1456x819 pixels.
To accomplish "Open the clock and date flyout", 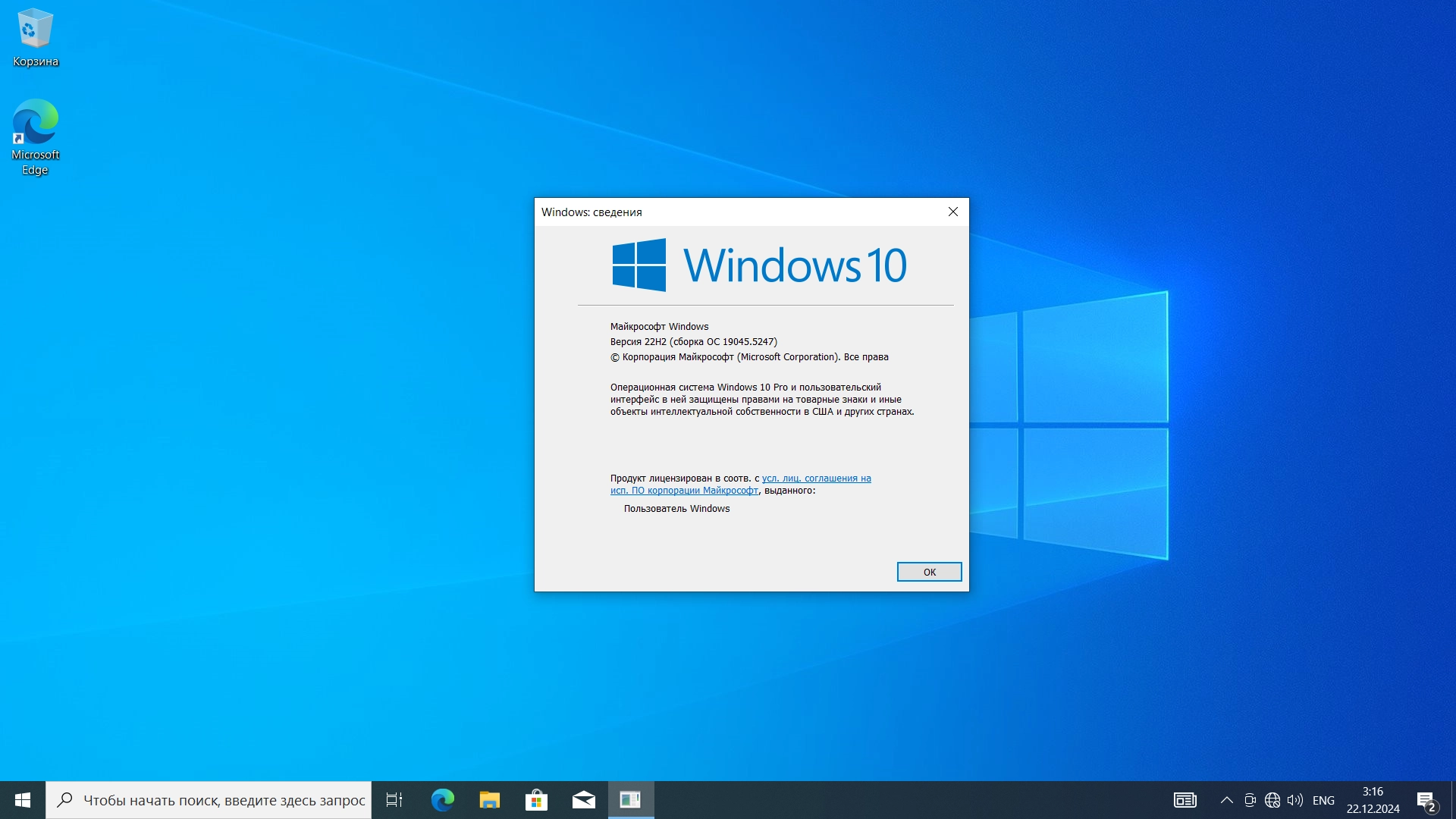I will tap(1373, 800).
